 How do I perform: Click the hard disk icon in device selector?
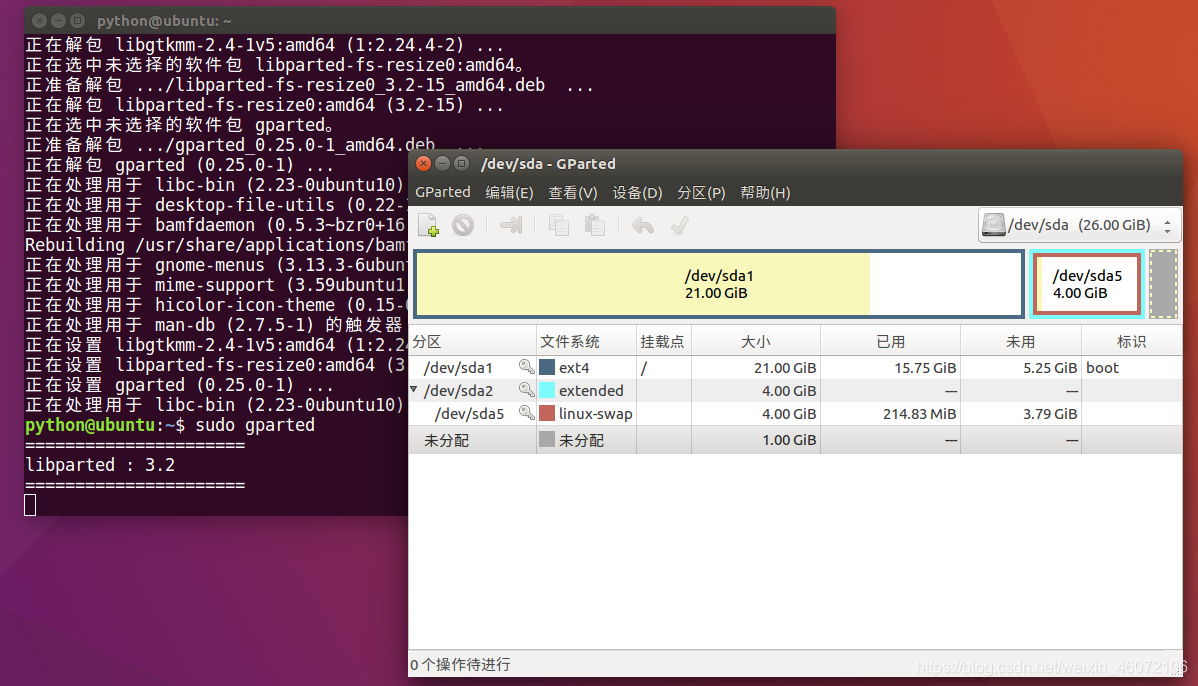(993, 225)
